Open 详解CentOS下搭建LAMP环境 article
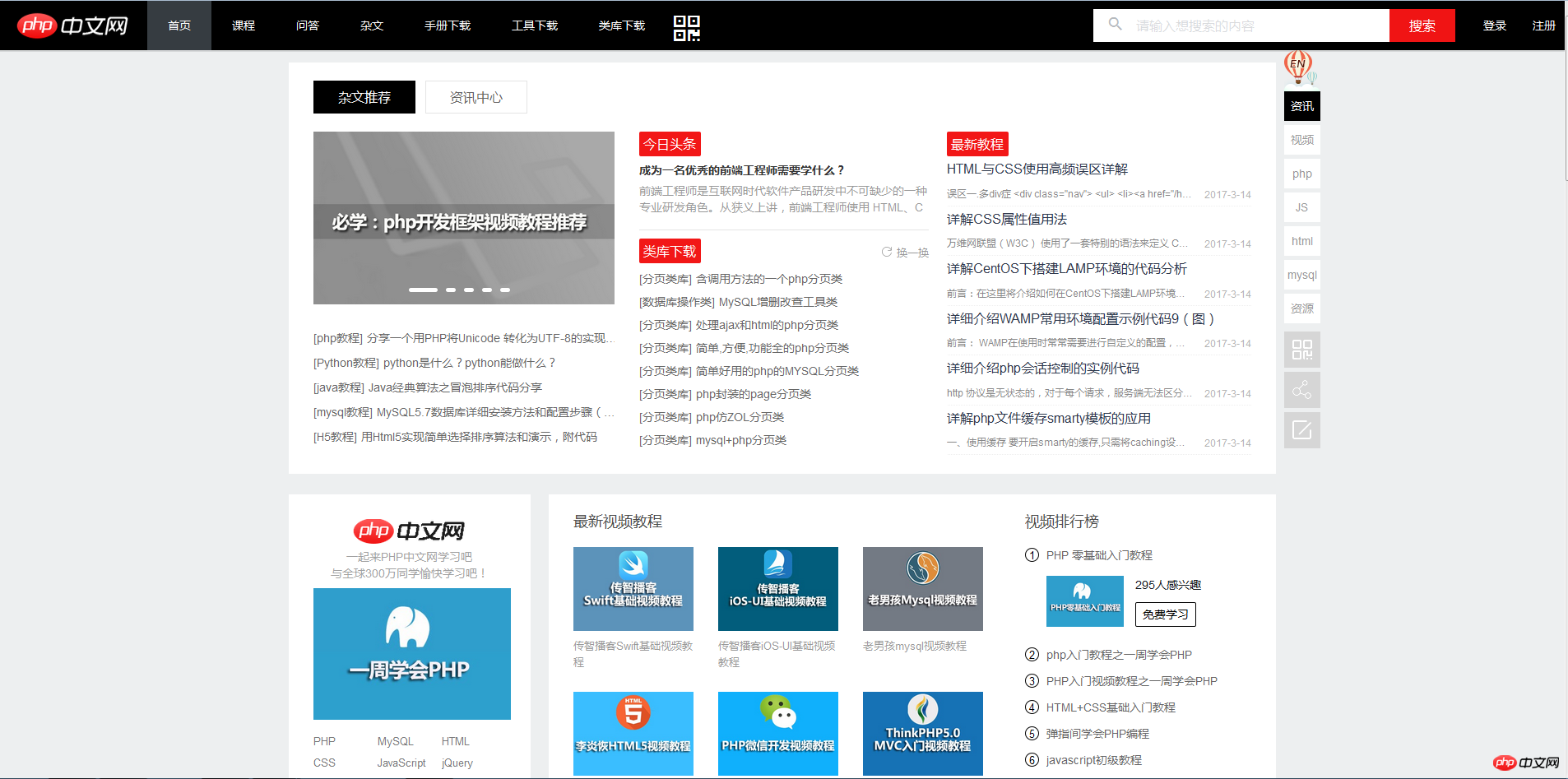1568x779 pixels. [x=1067, y=268]
